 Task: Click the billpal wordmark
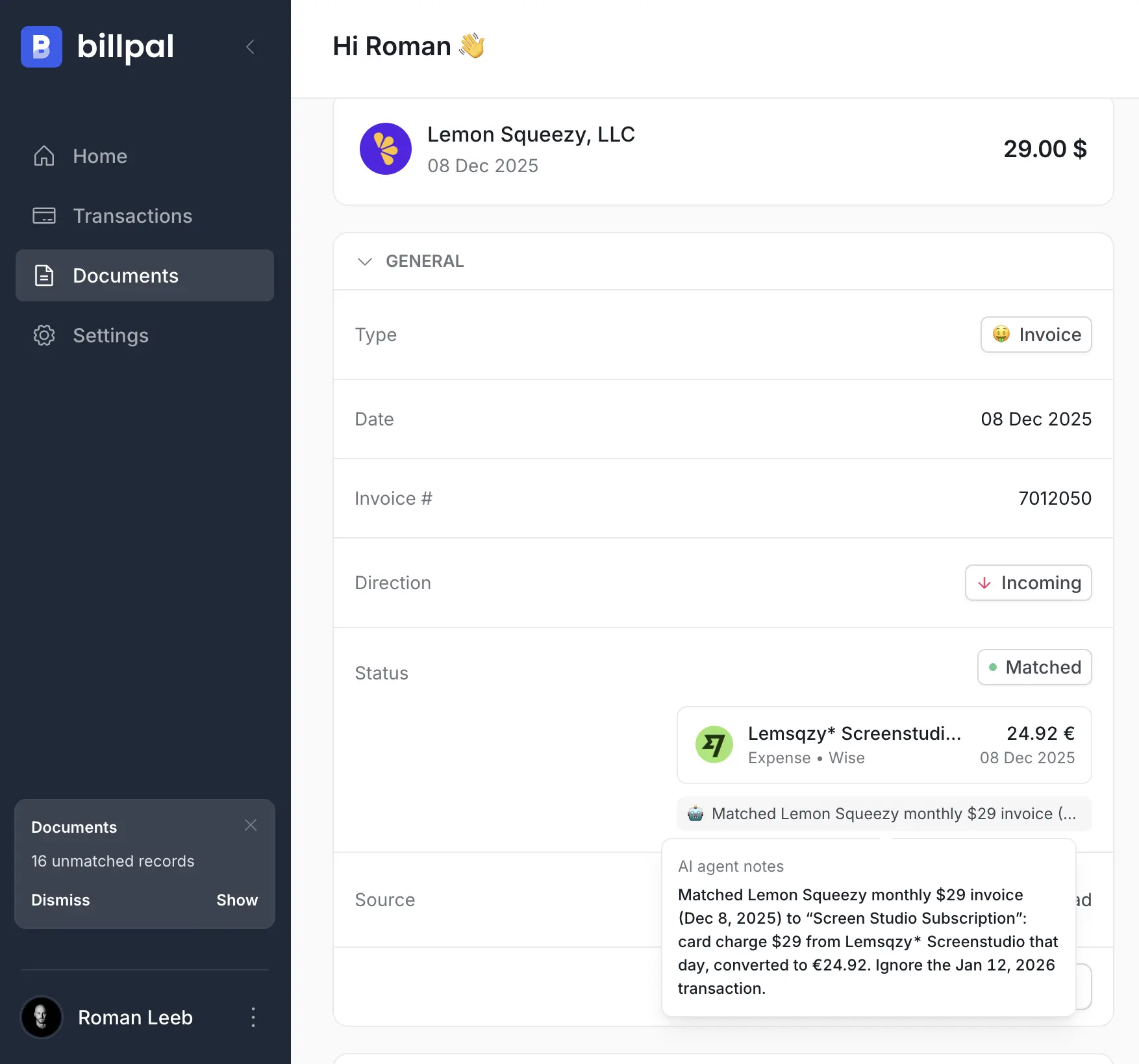(x=125, y=47)
